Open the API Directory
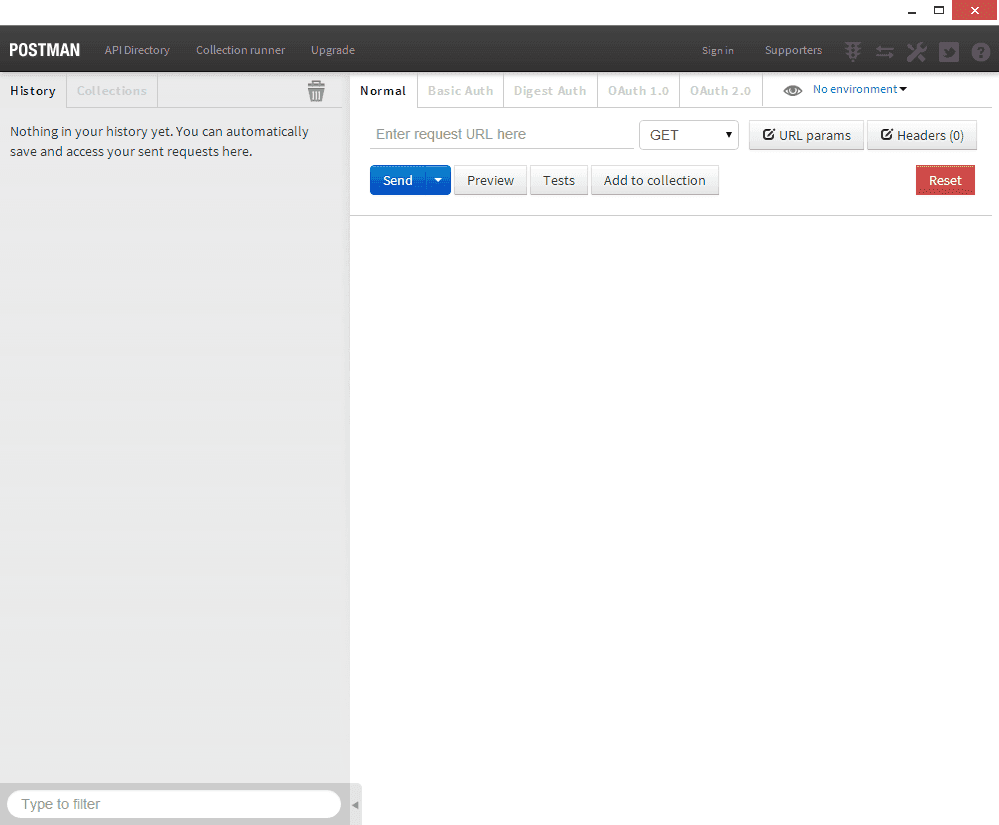Viewport: 999px width, 825px height. point(136,50)
